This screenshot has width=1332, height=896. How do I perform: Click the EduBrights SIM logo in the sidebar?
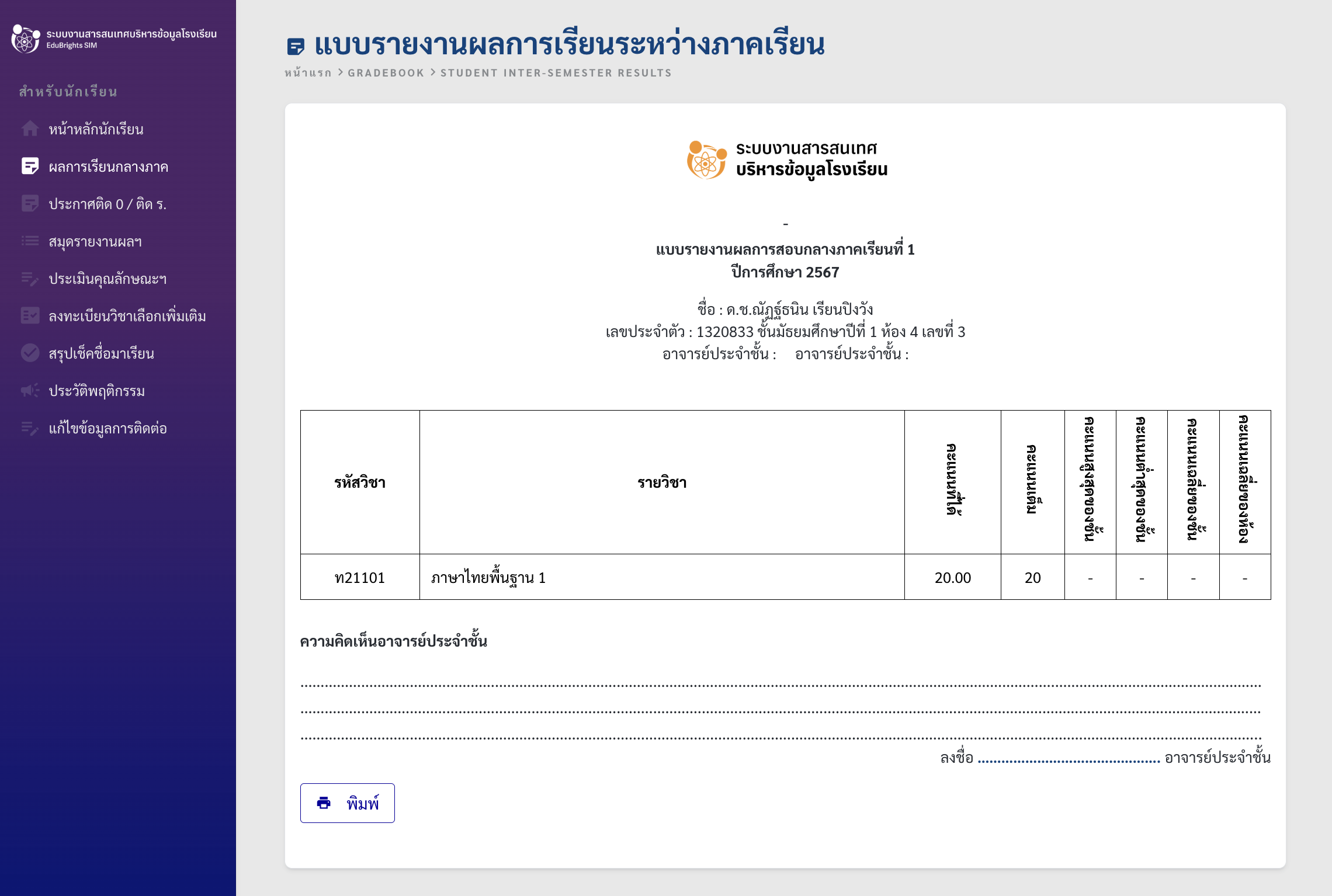[26, 39]
